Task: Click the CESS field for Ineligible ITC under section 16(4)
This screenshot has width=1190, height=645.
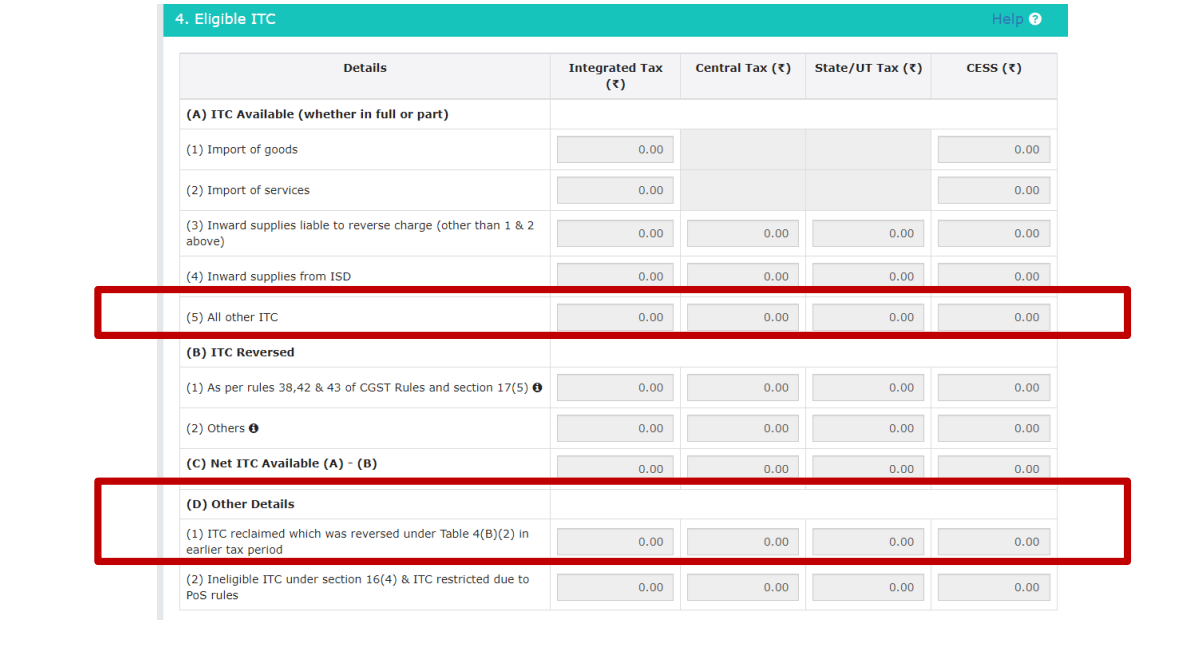Action: click(x=993, y=587)
